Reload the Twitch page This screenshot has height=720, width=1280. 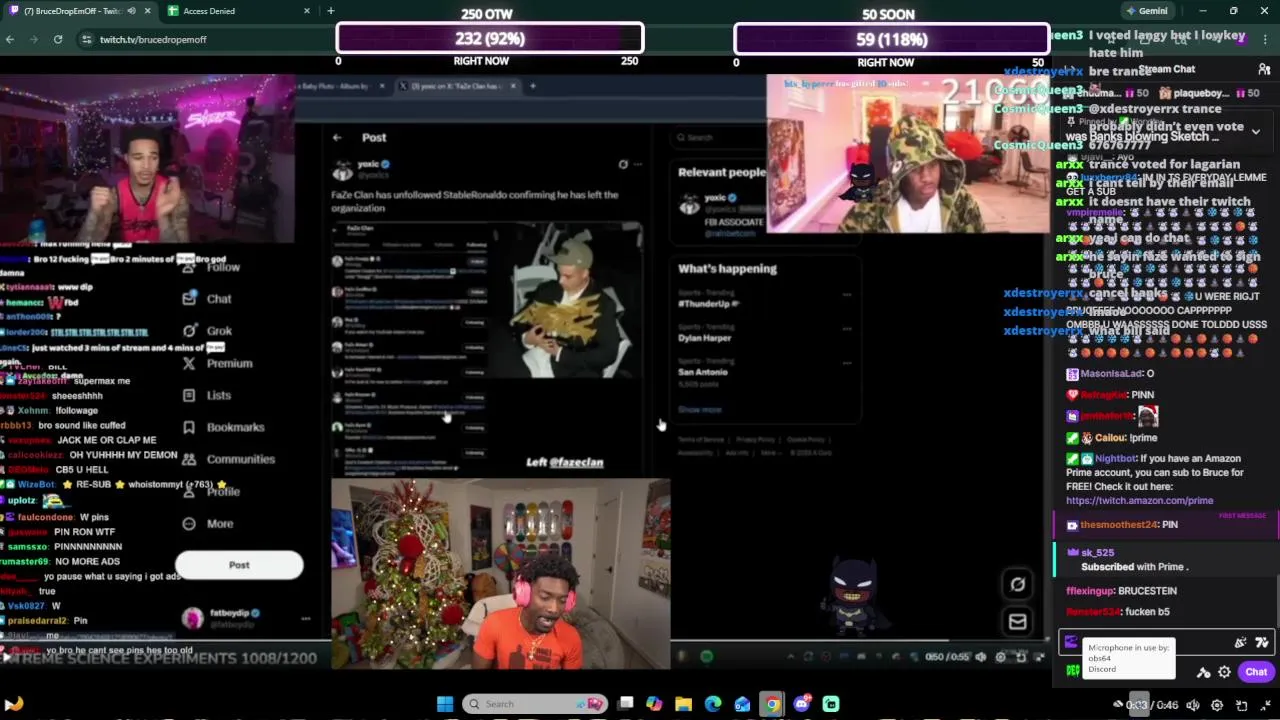click(x=58, y=39)
